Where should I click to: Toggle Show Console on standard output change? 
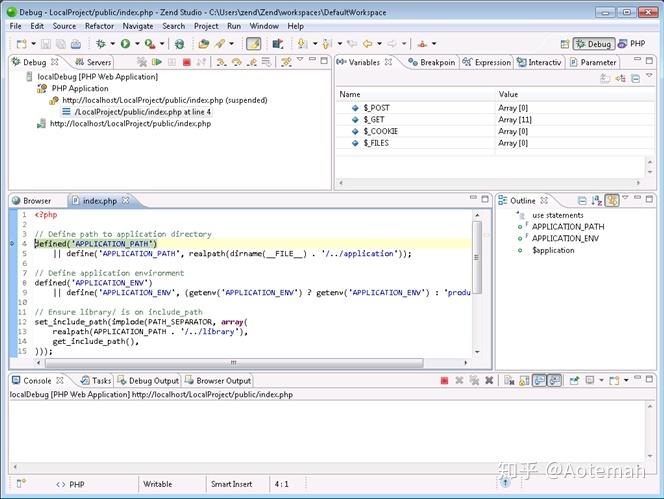[539, 380]
